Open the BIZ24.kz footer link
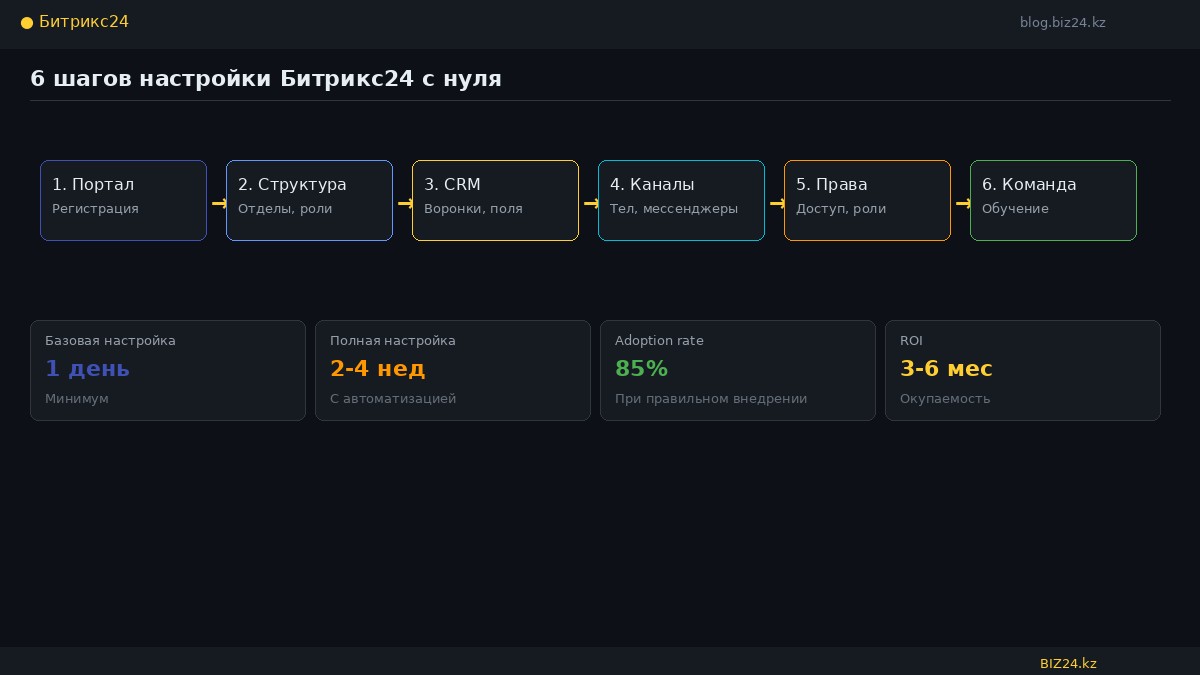Image resolution: width=1200 pixels, height=675 pixels. (1068, 664)
